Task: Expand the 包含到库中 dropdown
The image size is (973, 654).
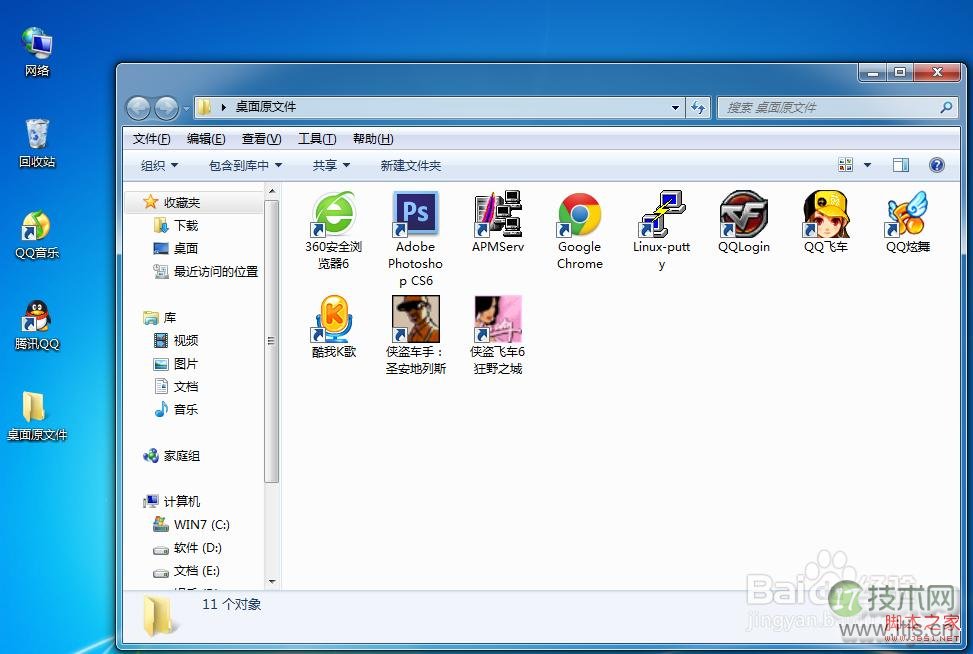Action: click(245, 166)
